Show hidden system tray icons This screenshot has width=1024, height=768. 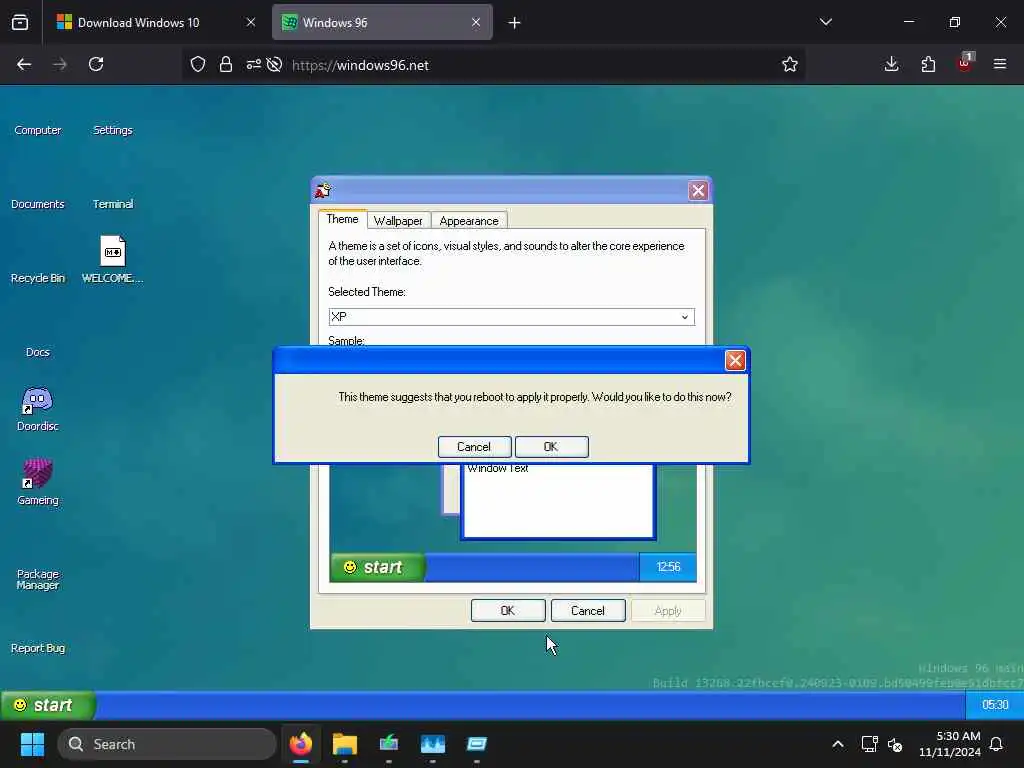838,744
